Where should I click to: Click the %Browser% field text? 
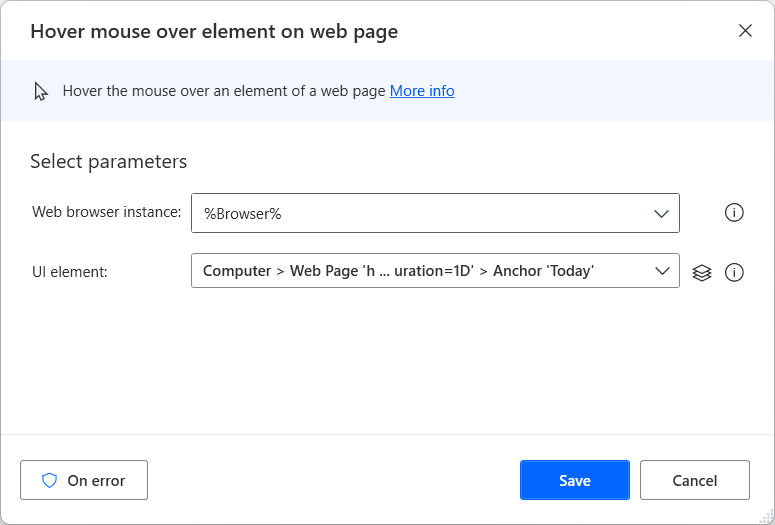pos(243,214)
